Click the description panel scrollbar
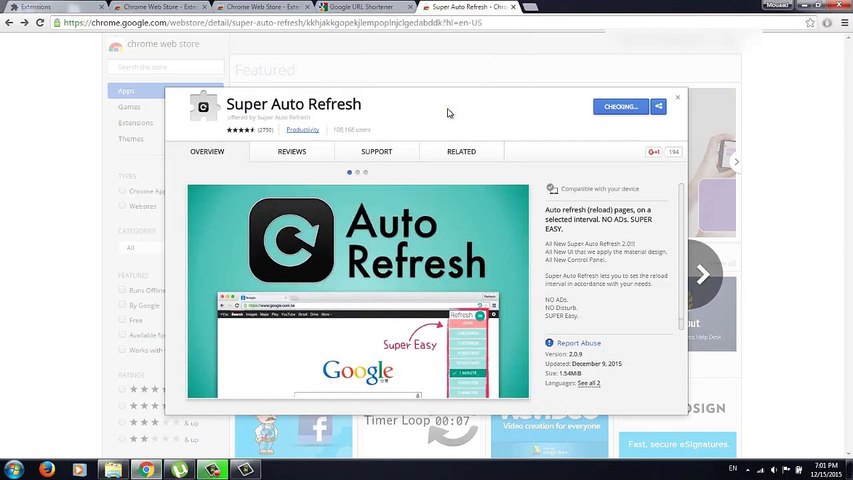The width and height of the screenshot is (853, 480). [x=681, y=256]
